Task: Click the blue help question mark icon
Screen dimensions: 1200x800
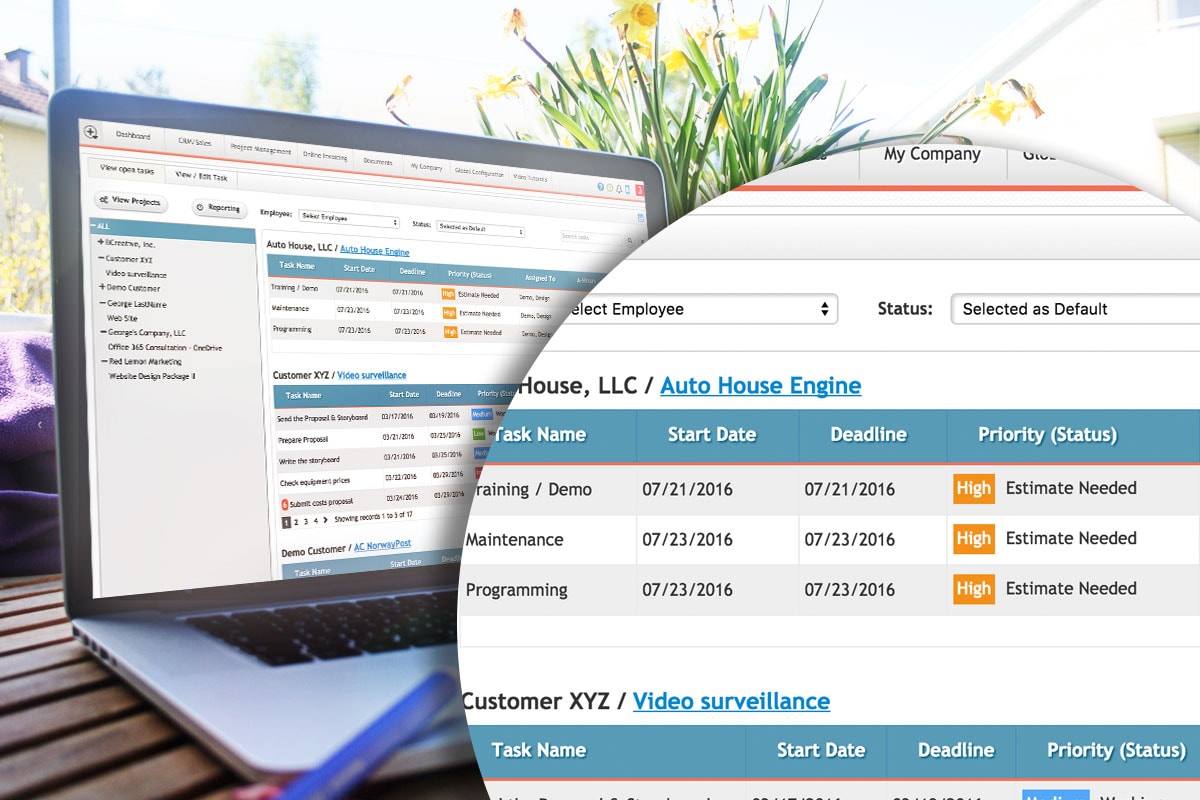Action: 600,187
